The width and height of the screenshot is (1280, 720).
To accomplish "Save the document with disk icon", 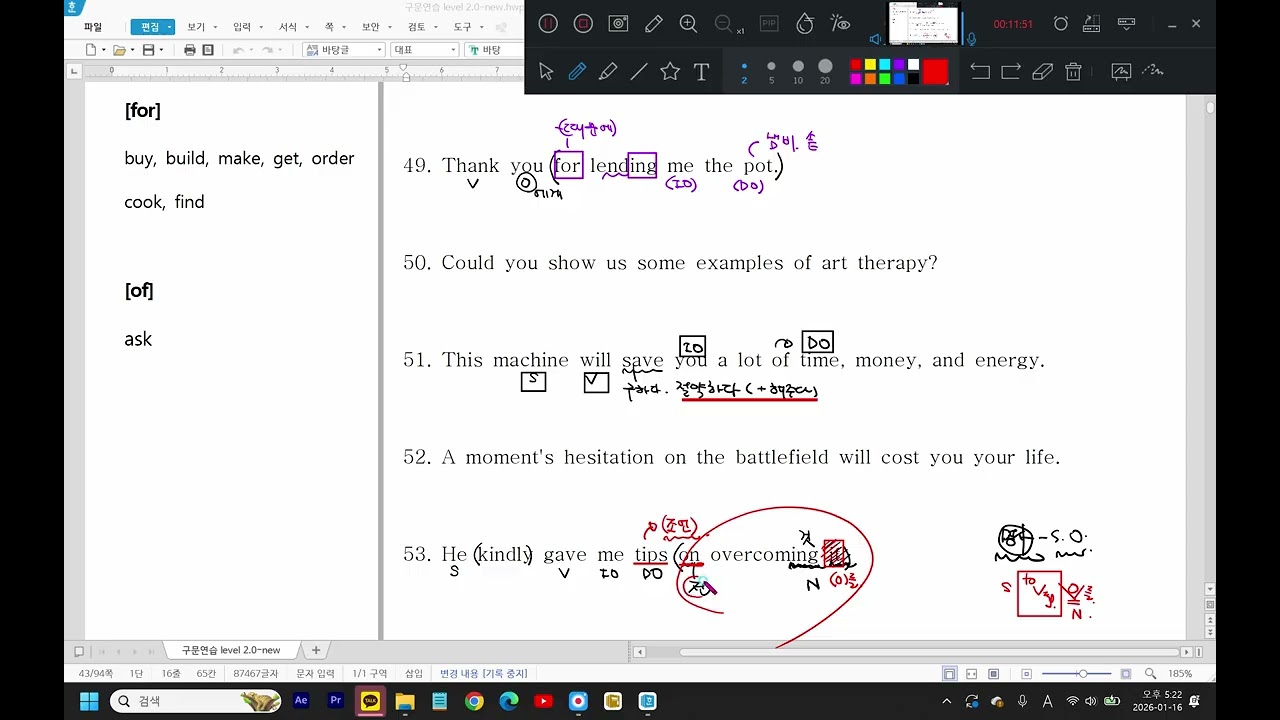I will click(148, 50).
